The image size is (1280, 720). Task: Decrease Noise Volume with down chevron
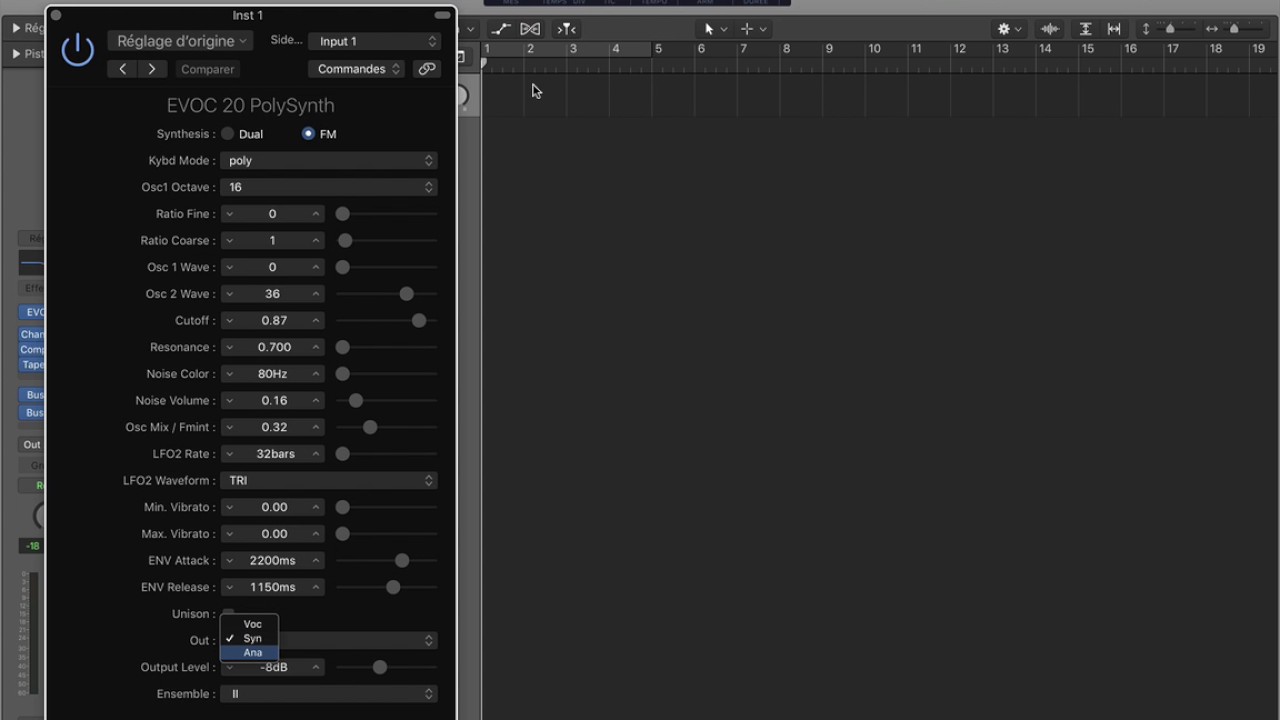pos(229,401)
